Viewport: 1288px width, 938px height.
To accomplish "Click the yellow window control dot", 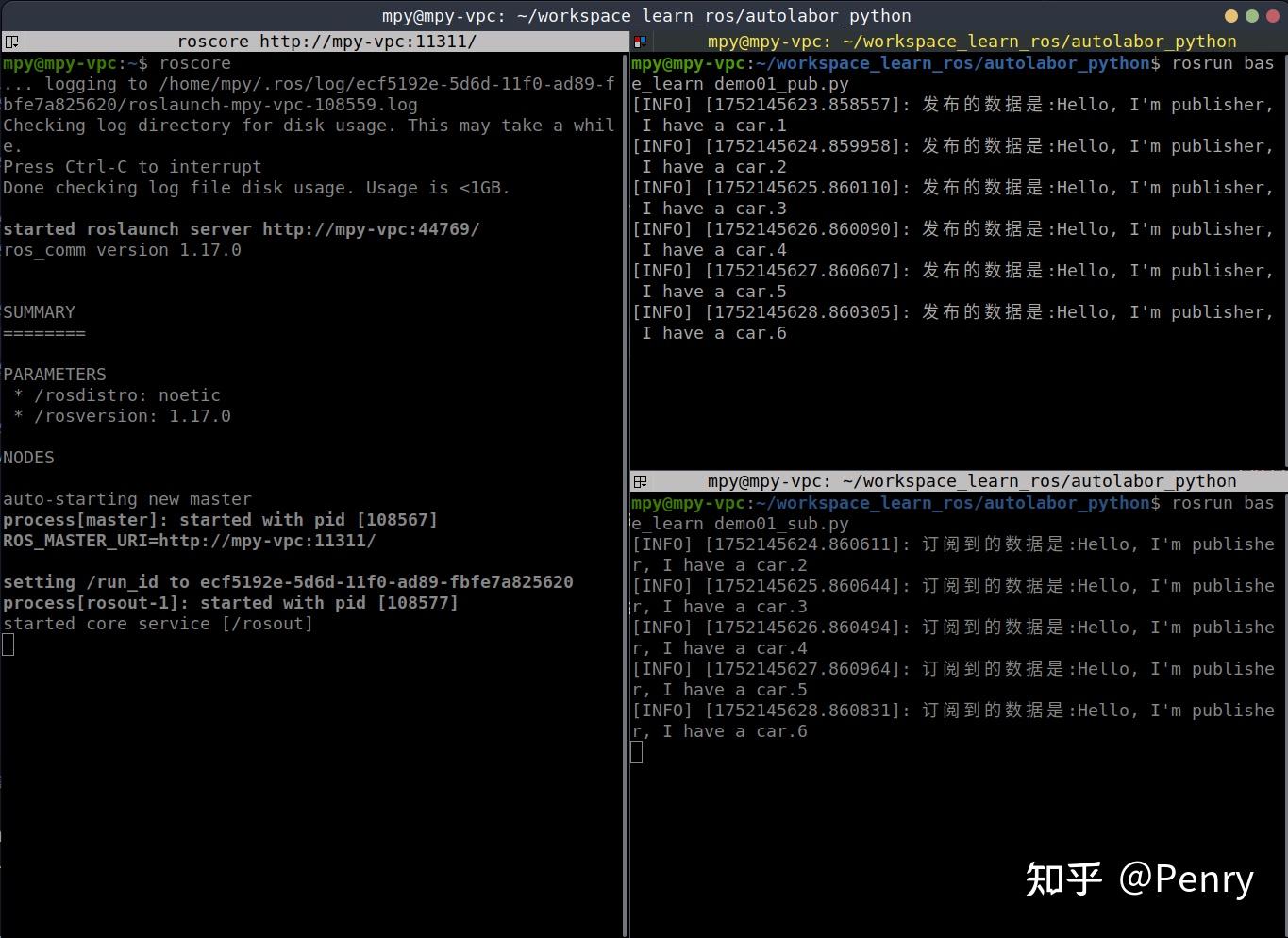I will click(1229, 16).
